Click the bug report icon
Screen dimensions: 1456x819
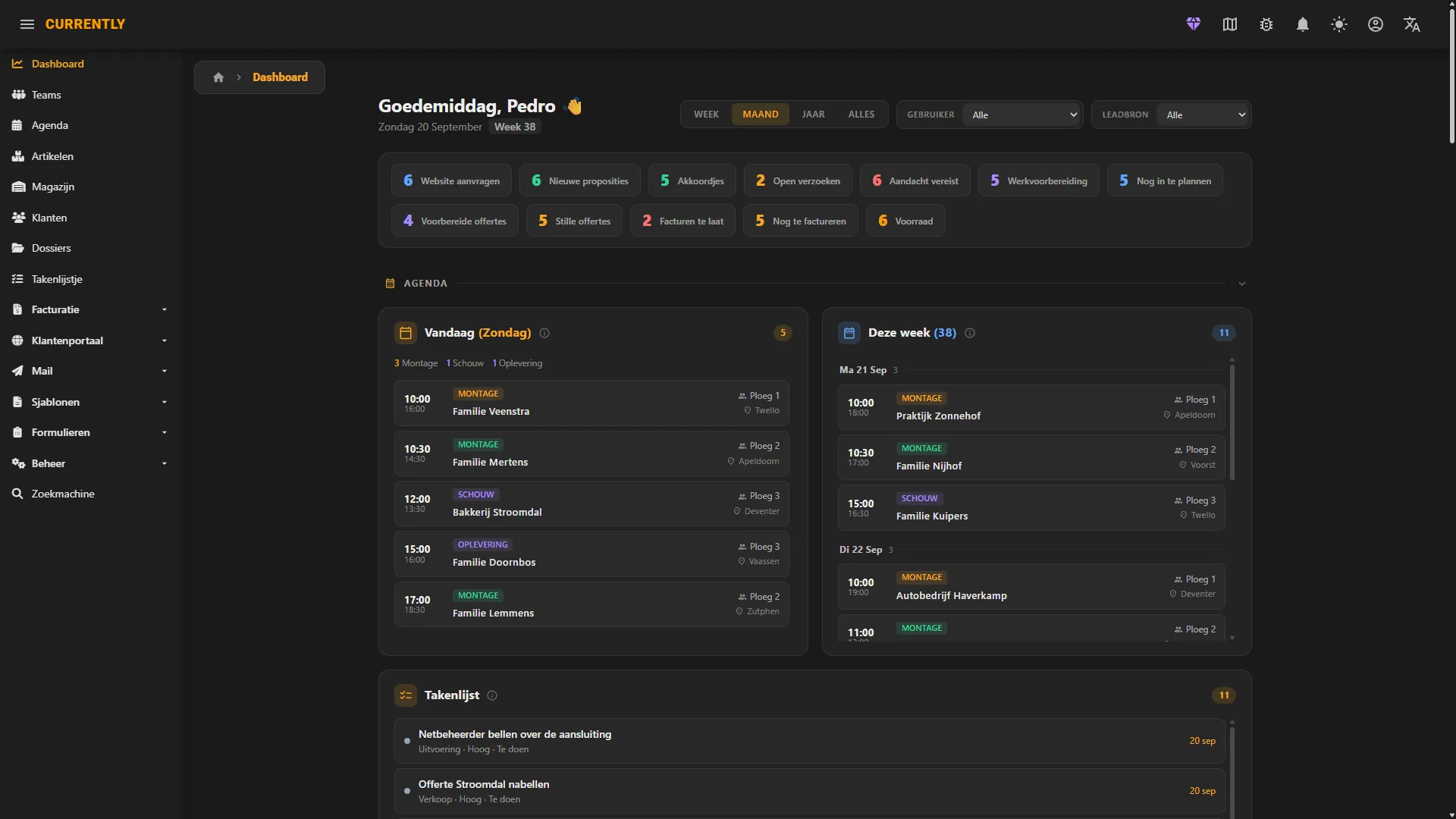click(1266, 24)
